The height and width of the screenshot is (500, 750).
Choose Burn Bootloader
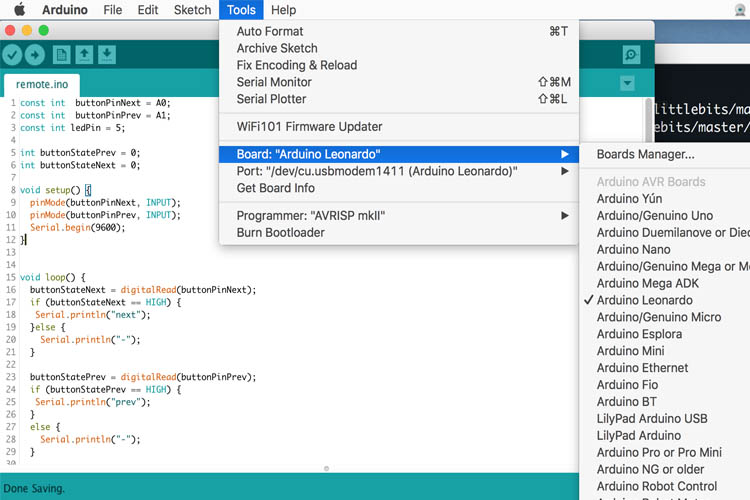[399, 233]
